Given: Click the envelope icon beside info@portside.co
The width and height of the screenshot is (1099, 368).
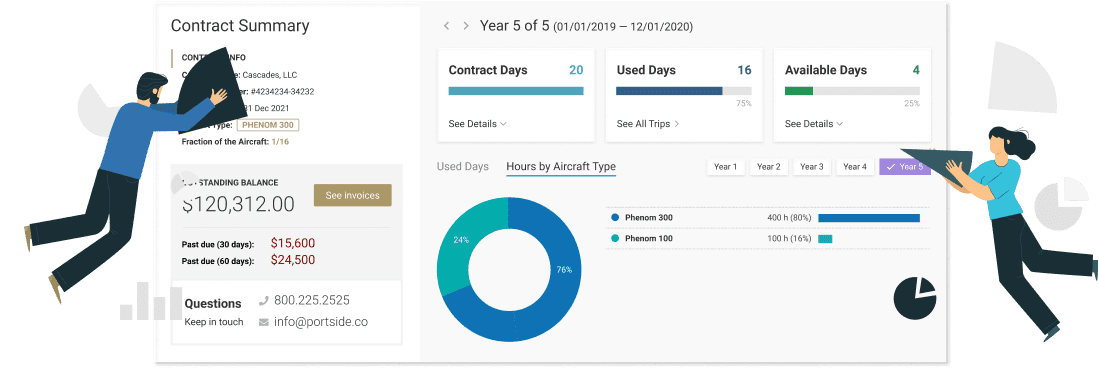Looking at the screenshot, I should click(x=264, y=322).
